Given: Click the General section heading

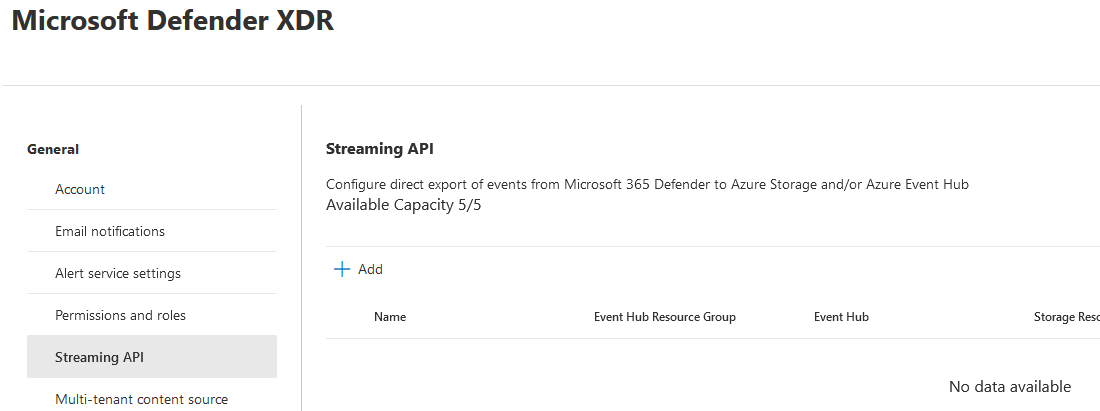Looking at the screenshot, I should (53, 149).
